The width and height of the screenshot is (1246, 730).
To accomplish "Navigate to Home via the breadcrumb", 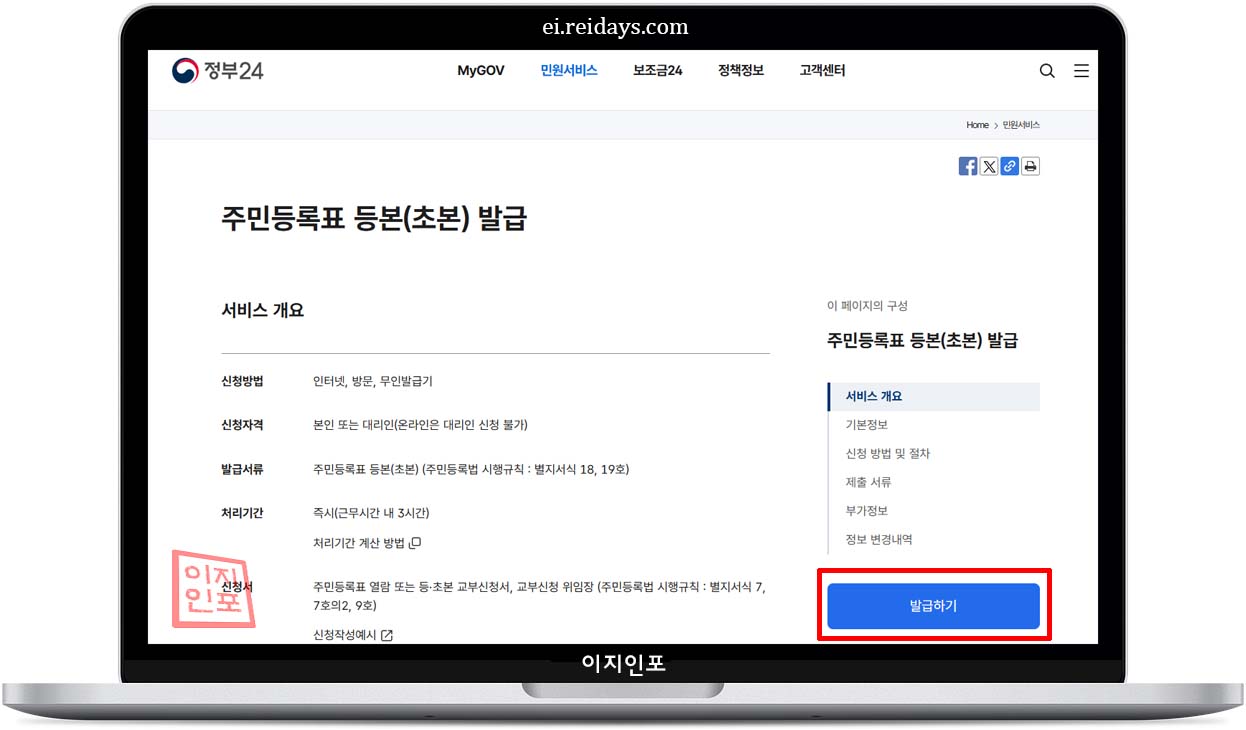I will coord(977,125).
